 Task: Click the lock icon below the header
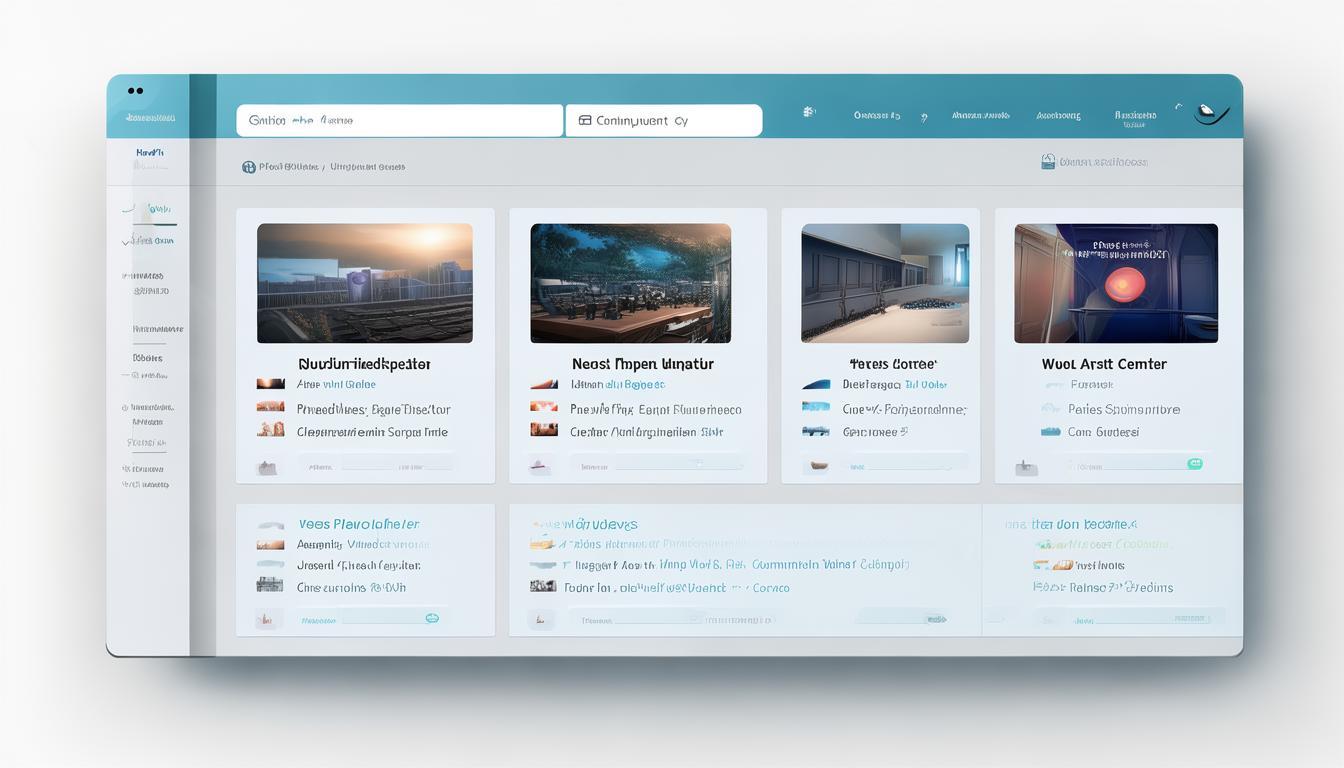click(1048, 162)
